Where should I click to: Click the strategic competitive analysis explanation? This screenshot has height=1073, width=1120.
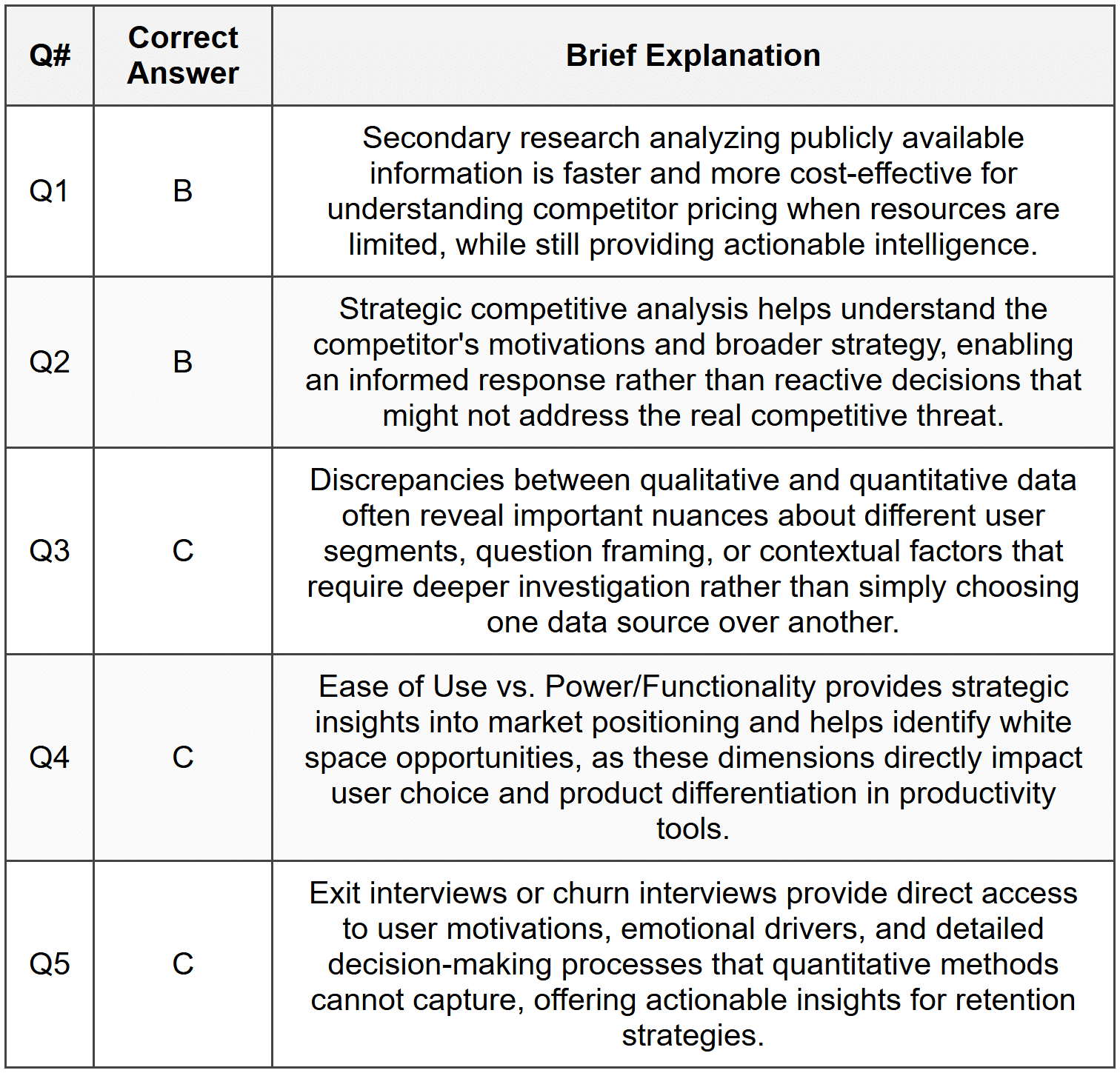point(693,362)
